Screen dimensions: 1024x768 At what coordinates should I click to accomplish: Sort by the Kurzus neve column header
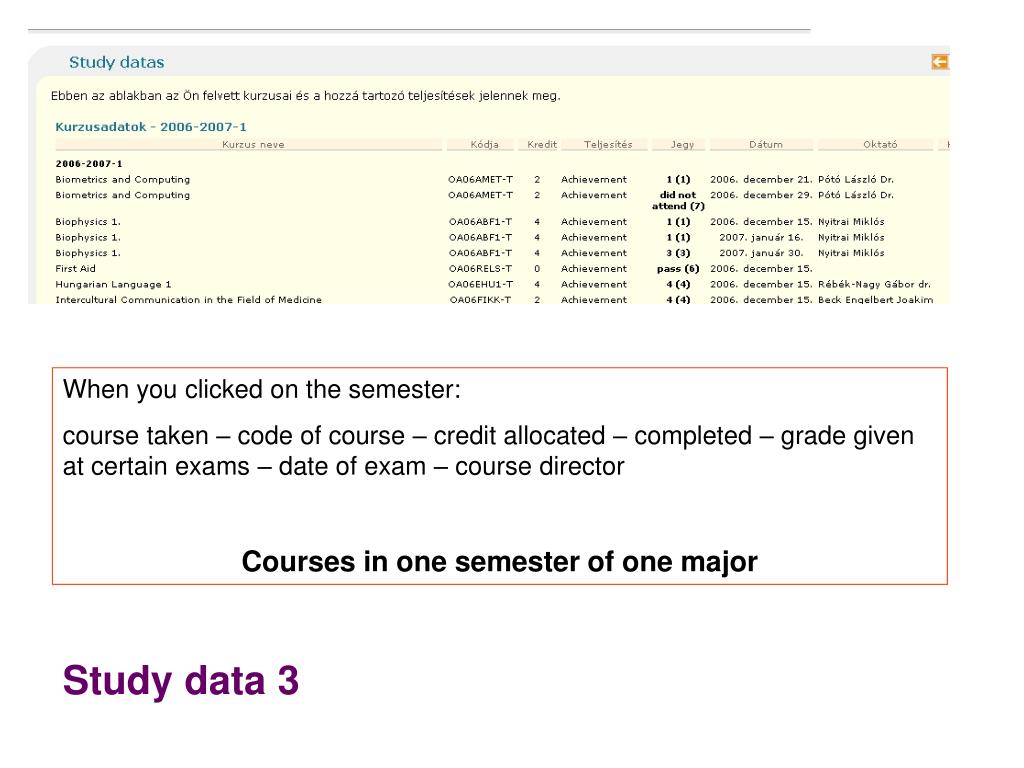tap(253, 145)
